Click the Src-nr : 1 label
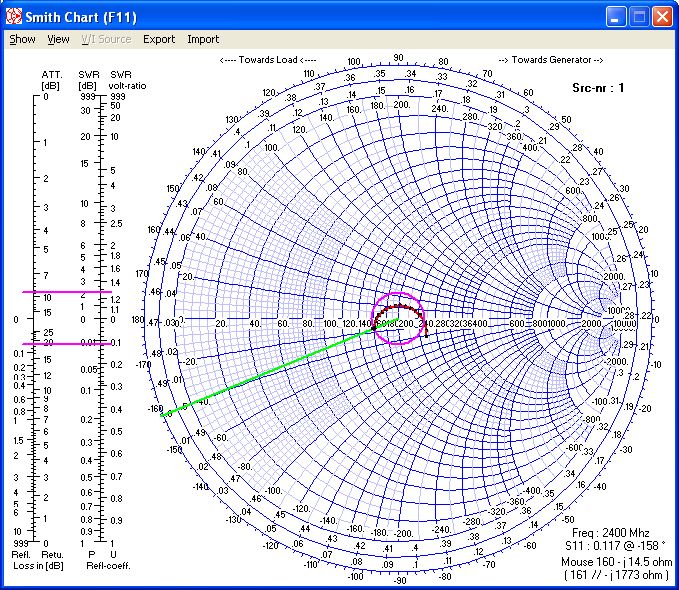The image size is (679, 590). (x=595, y=88)
